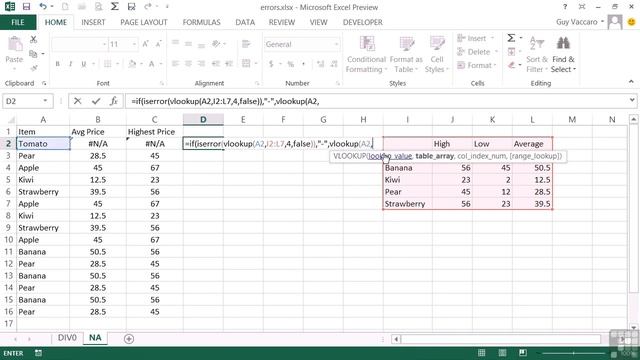Toggle Underline formatting
The image size is (640, 360).
coord(84,64)
